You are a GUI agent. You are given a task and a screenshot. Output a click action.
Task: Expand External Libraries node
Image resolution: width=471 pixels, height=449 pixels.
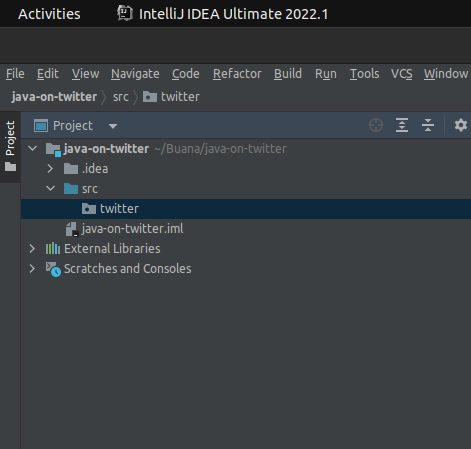point(32,249)
